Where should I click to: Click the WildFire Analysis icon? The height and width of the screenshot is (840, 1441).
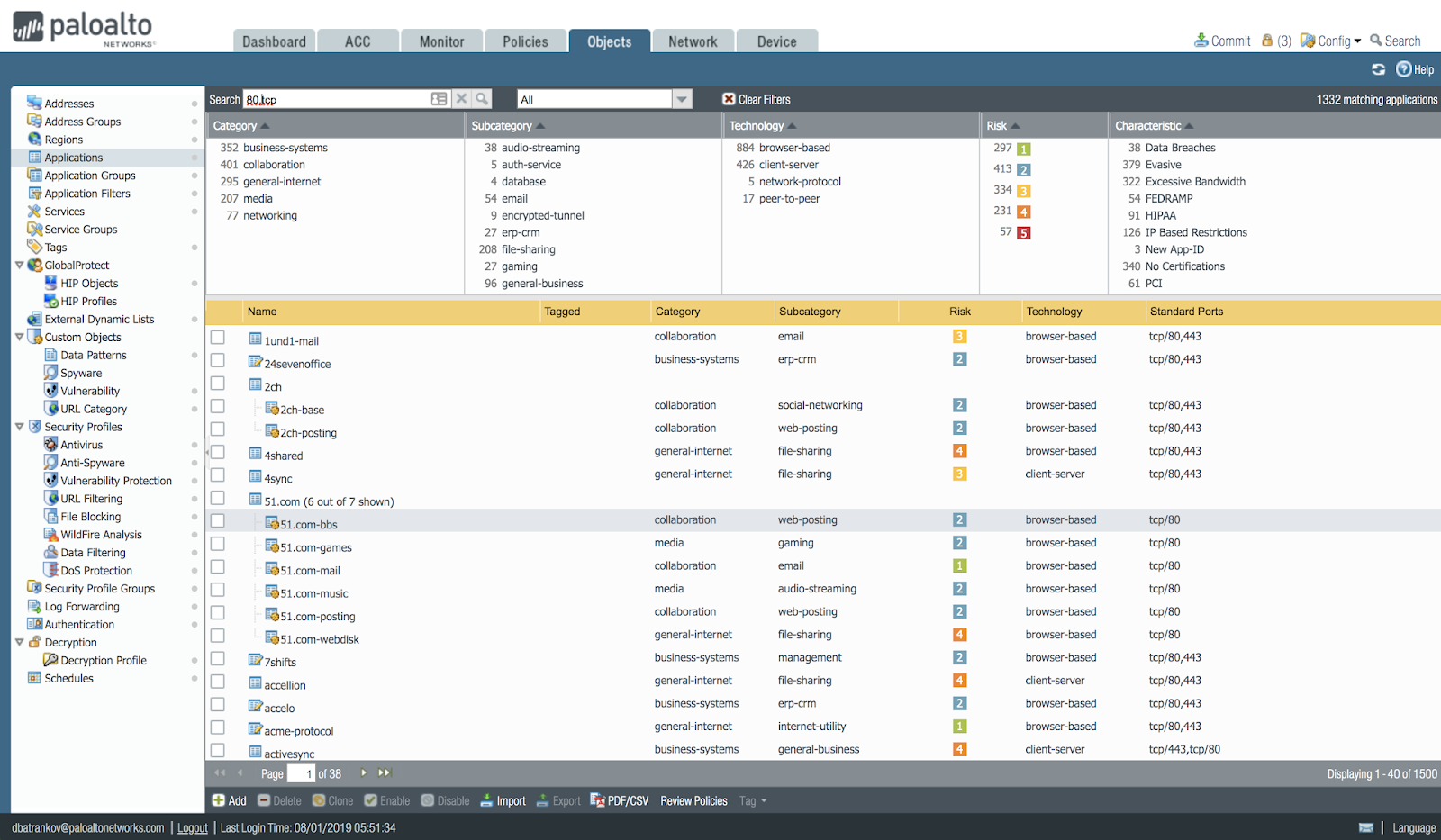(x=50, y=535)
